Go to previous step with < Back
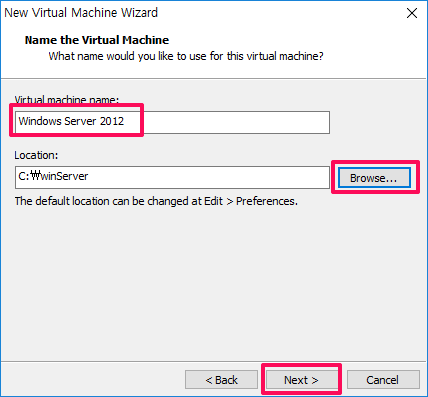 (x=221, y=379)
